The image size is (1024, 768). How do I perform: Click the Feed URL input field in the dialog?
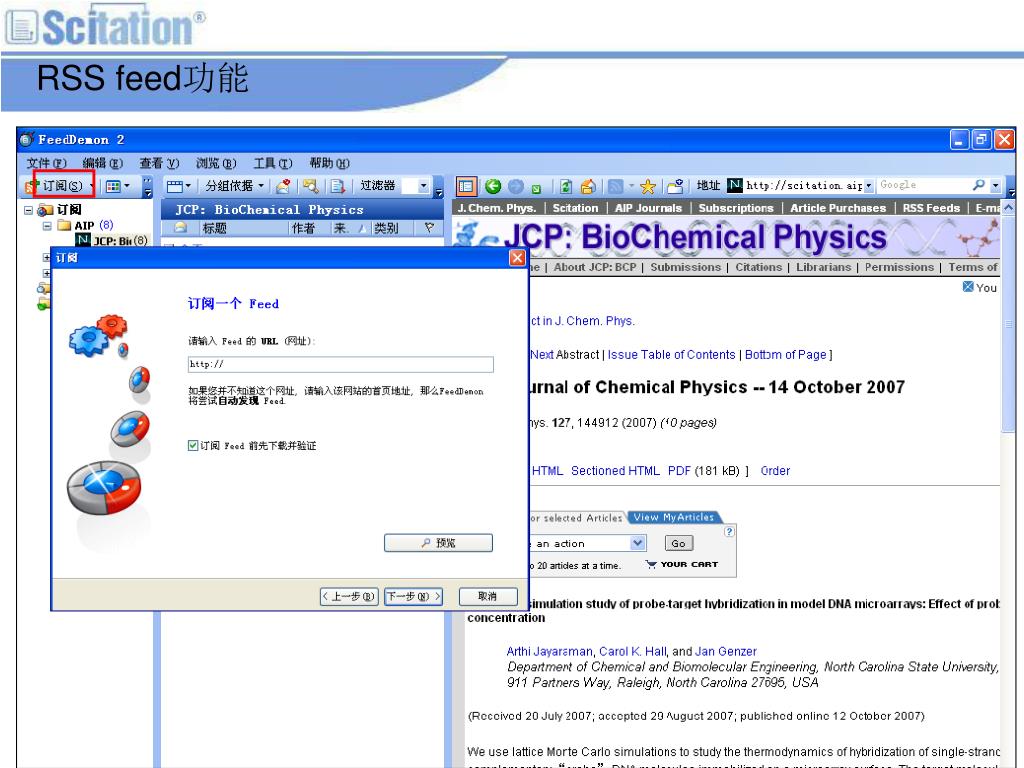(x=340, y=364)
